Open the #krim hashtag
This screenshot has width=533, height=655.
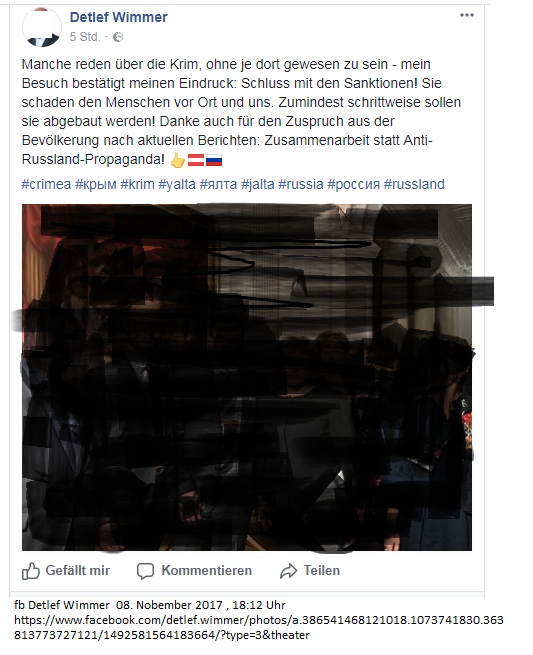point(137,184)
